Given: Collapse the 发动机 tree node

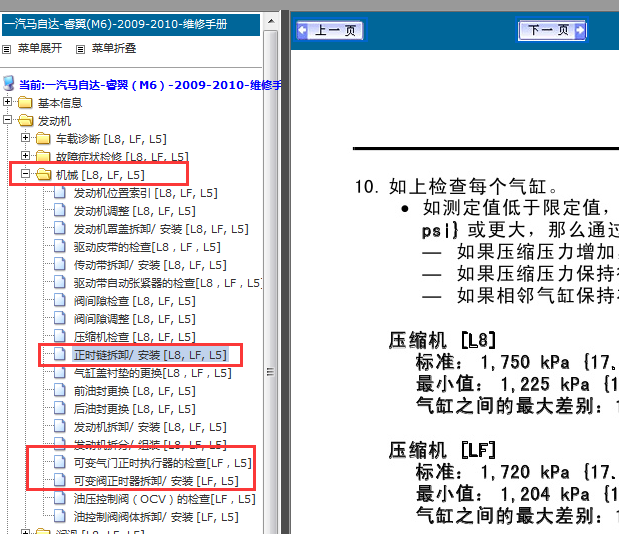Looking at the screenshot, I should coord(7,120).
